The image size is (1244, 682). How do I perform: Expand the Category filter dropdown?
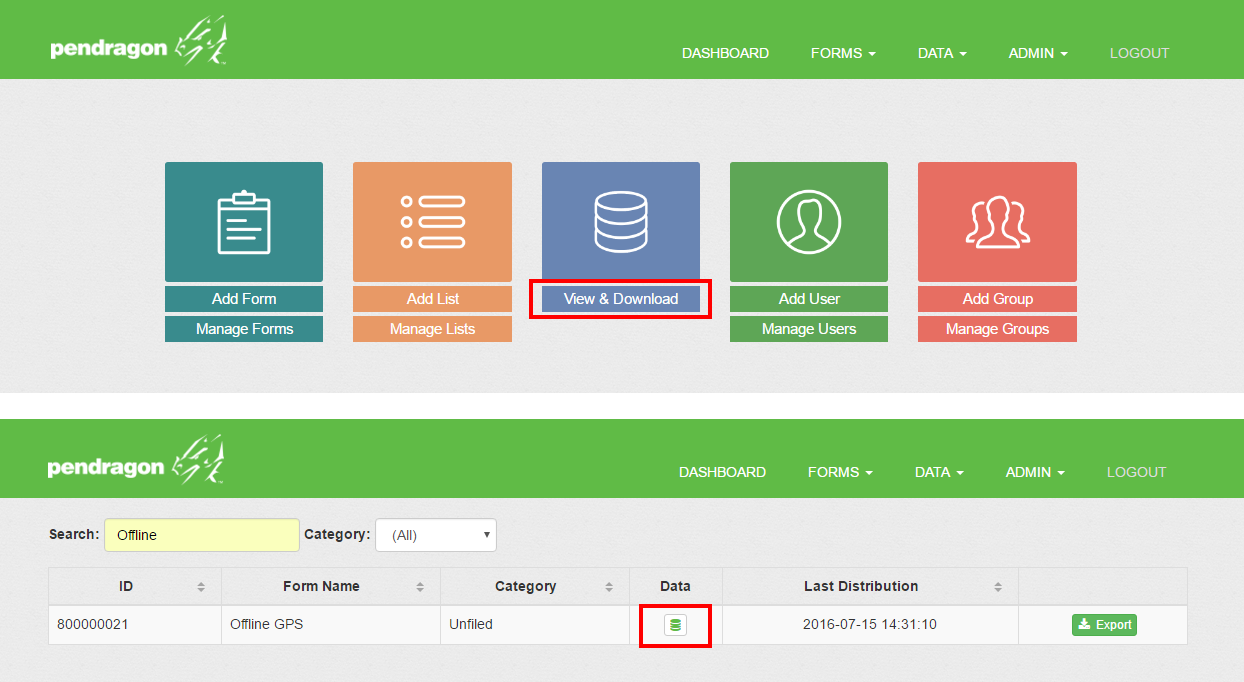(x=436, y=535)
